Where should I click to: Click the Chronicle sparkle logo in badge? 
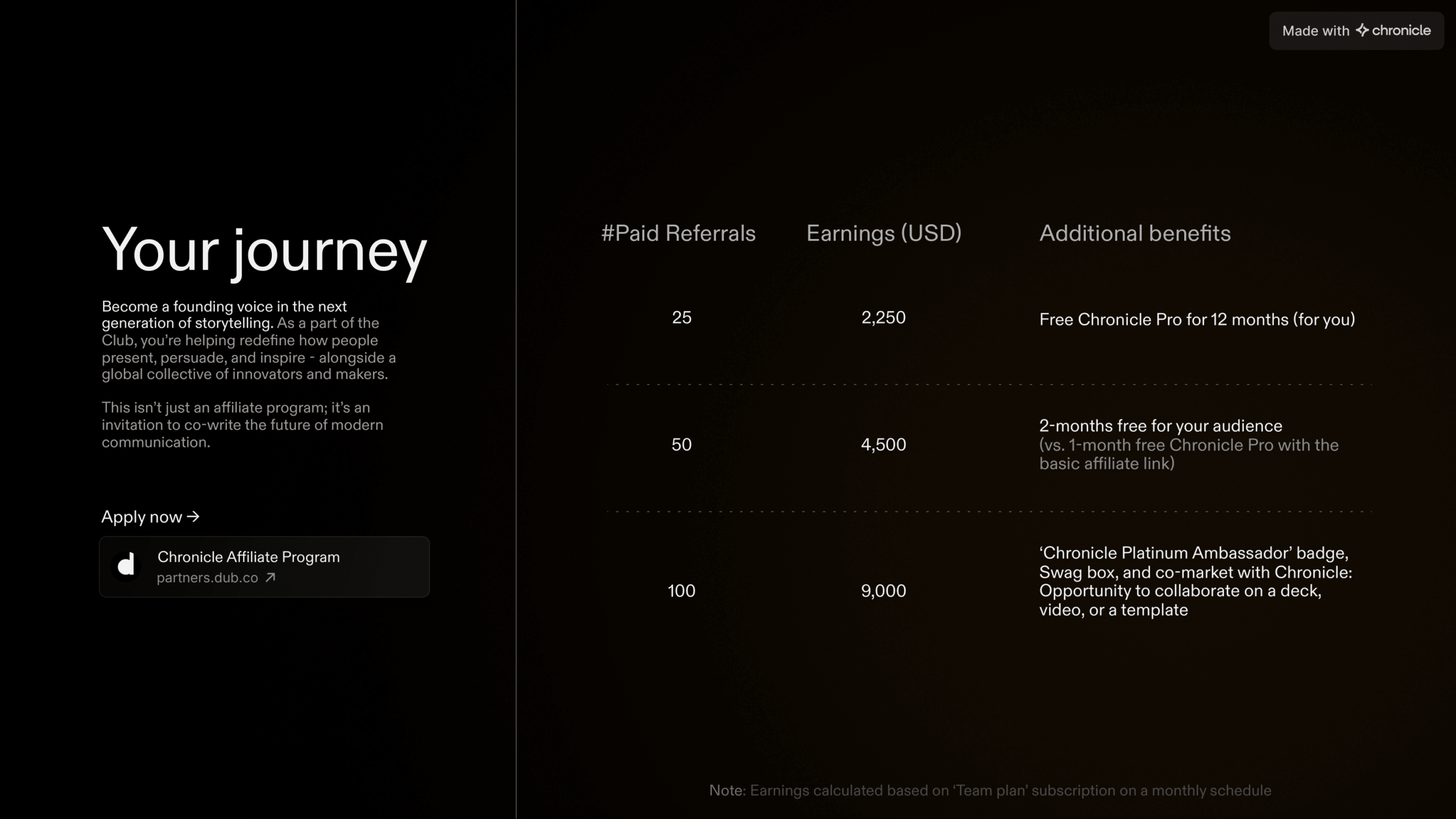pos(1362,30)
